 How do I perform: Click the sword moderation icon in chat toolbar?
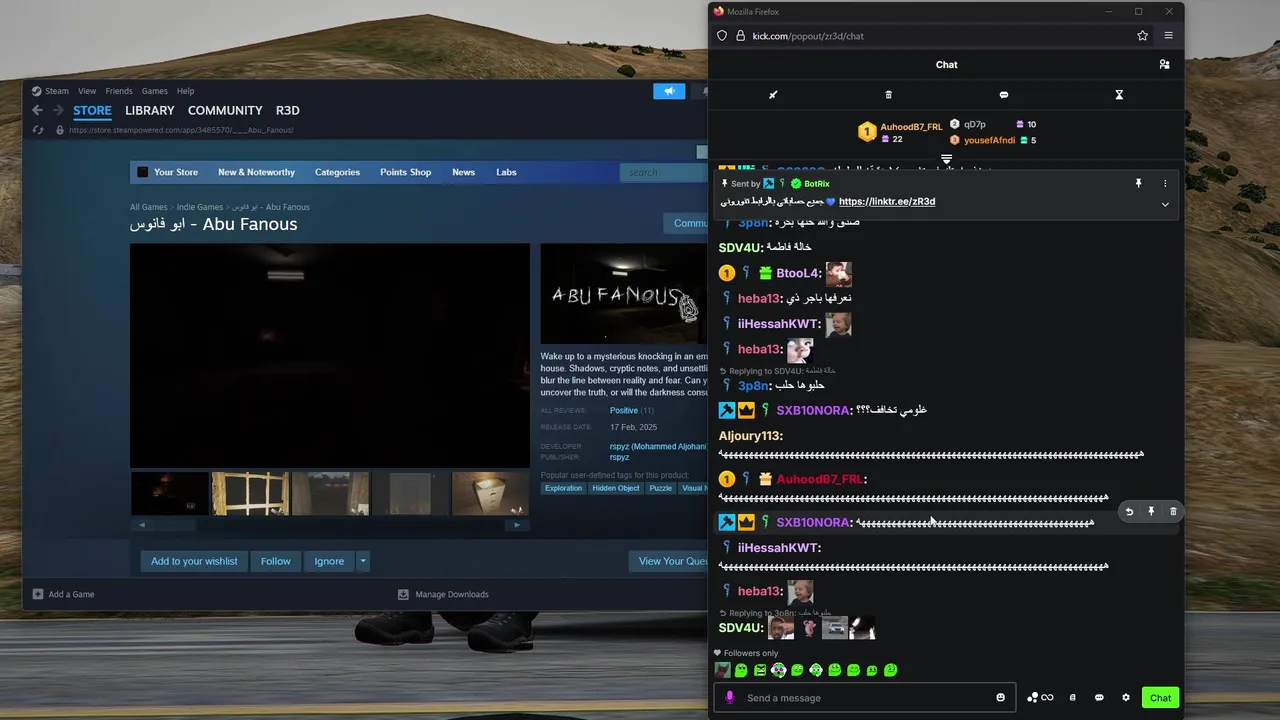[773, 95]
